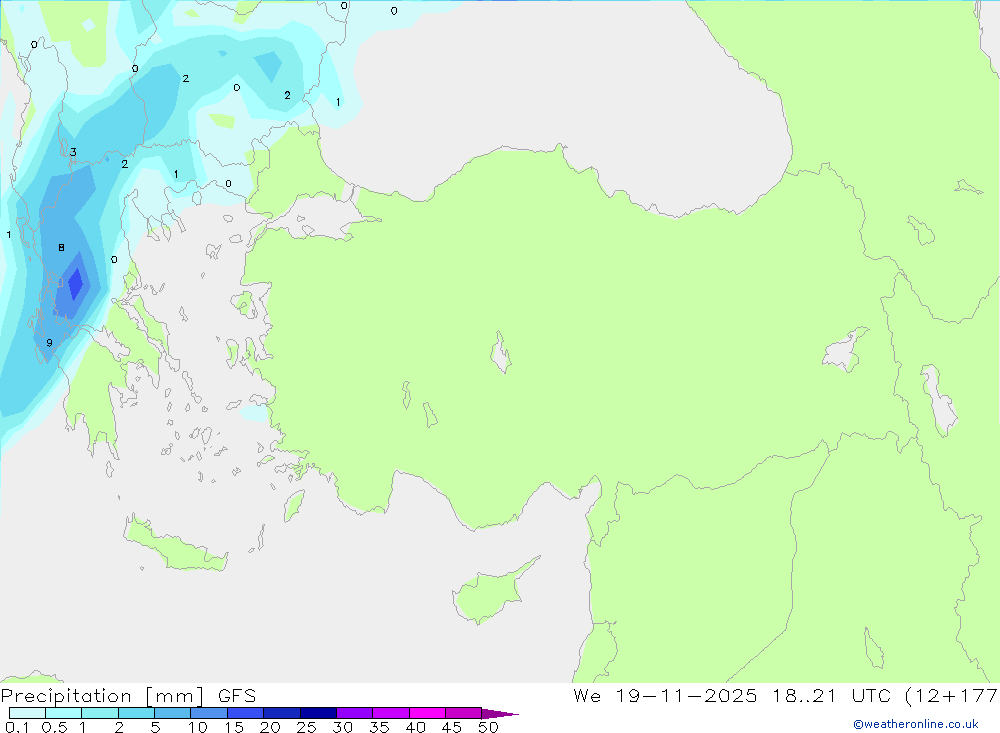Click the '18..21' time range text
Image resolution: width=1000 pixels, height=733 pixels.
pyautogui.click(x=804, y=695)
